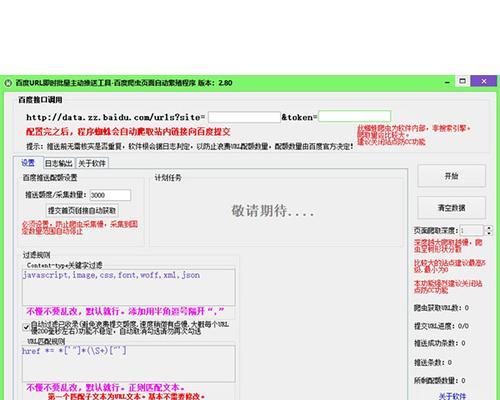Click the http://data.zz.baidu.com/urls?site= text
The width and height of the screenshot is (500, 400).
pyautogui.click(x=115, y=117)
